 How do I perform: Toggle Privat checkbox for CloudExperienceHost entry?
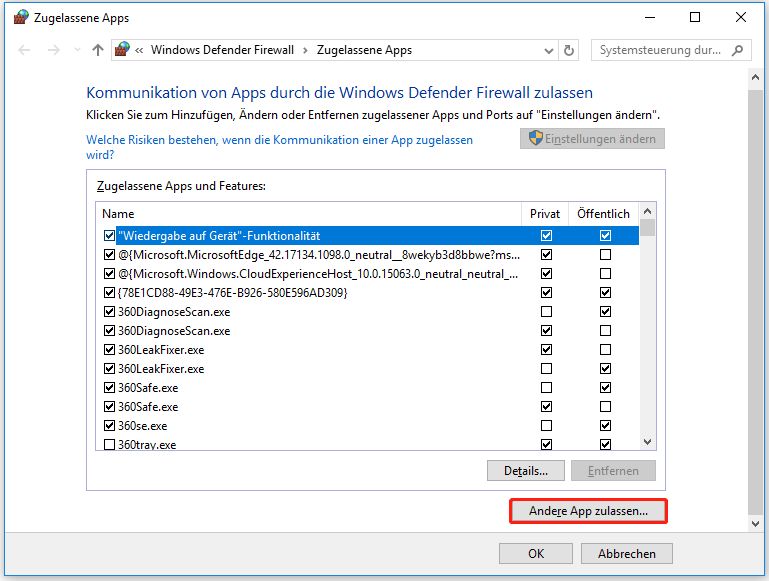coord(546,274)
